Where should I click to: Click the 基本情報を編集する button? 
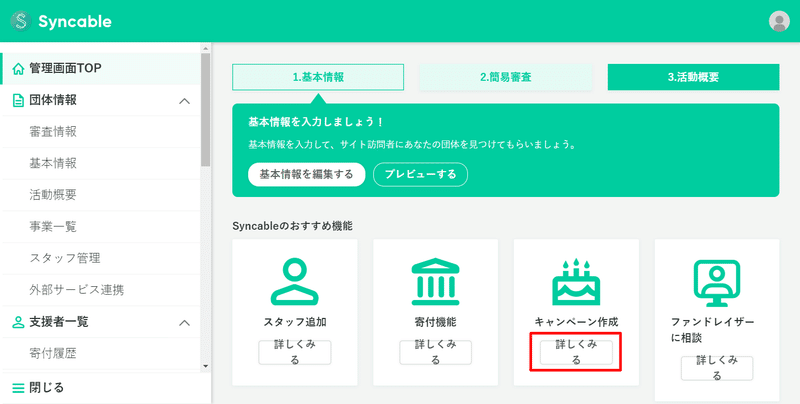tap(307, 174)
